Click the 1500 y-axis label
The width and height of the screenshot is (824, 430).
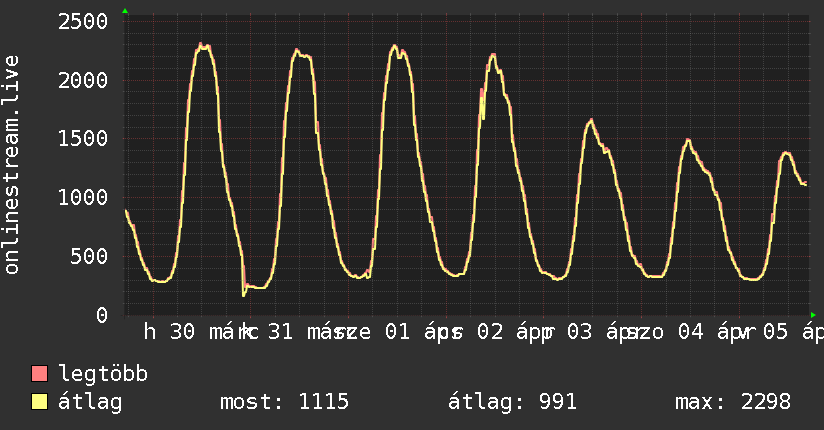(82, 139)
